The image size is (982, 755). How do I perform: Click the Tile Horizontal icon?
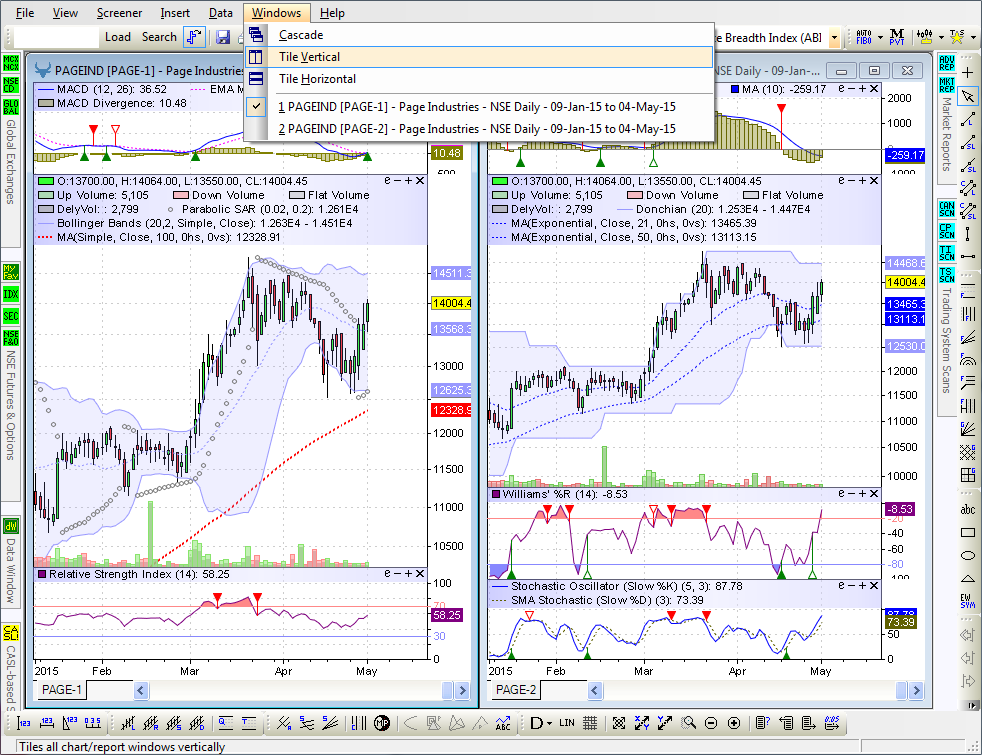256,79
